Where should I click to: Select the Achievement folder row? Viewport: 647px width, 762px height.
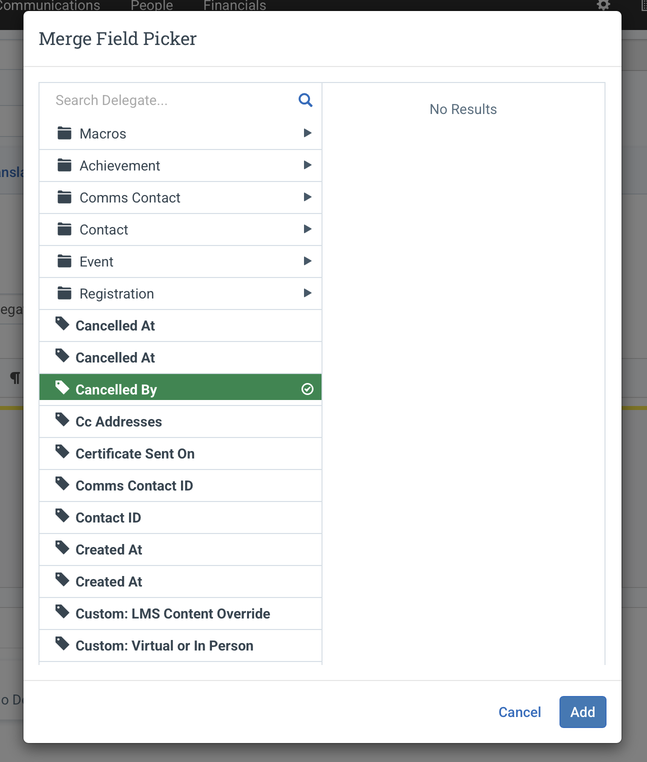click(180, 165)
